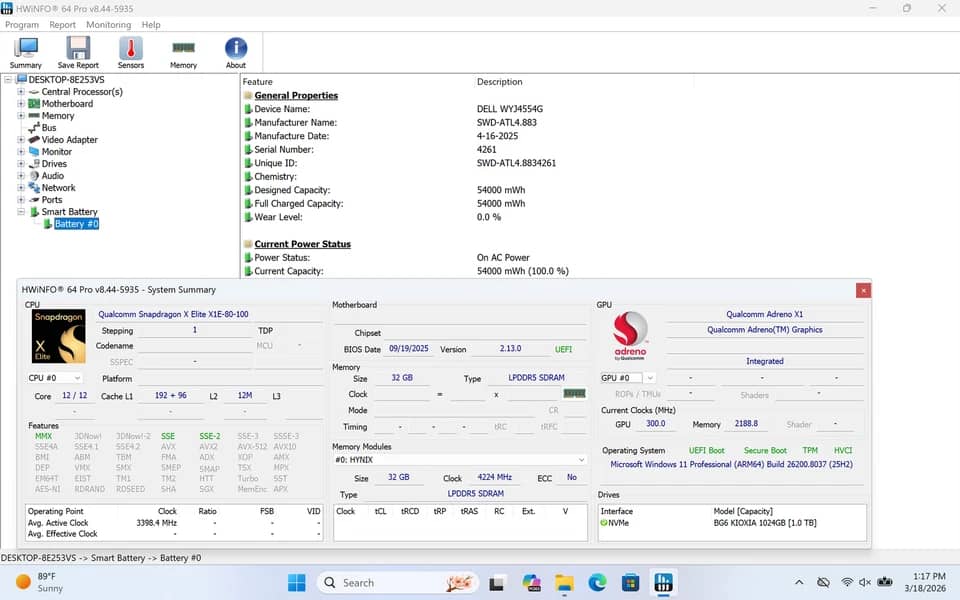
Task: Open the Monitoring menu
Action: pyautogui.click(x=108, y=24)
